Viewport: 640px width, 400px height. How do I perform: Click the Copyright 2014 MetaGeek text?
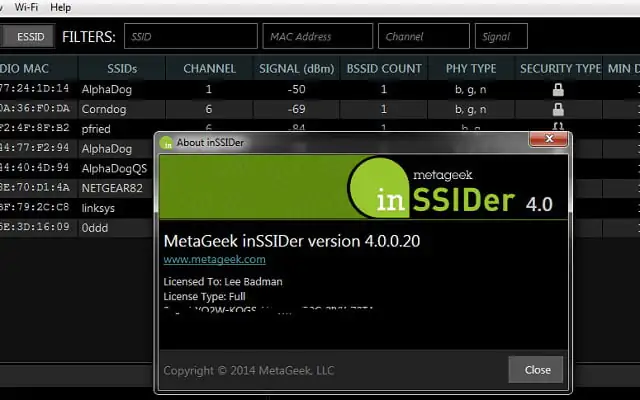pos(249,371)
